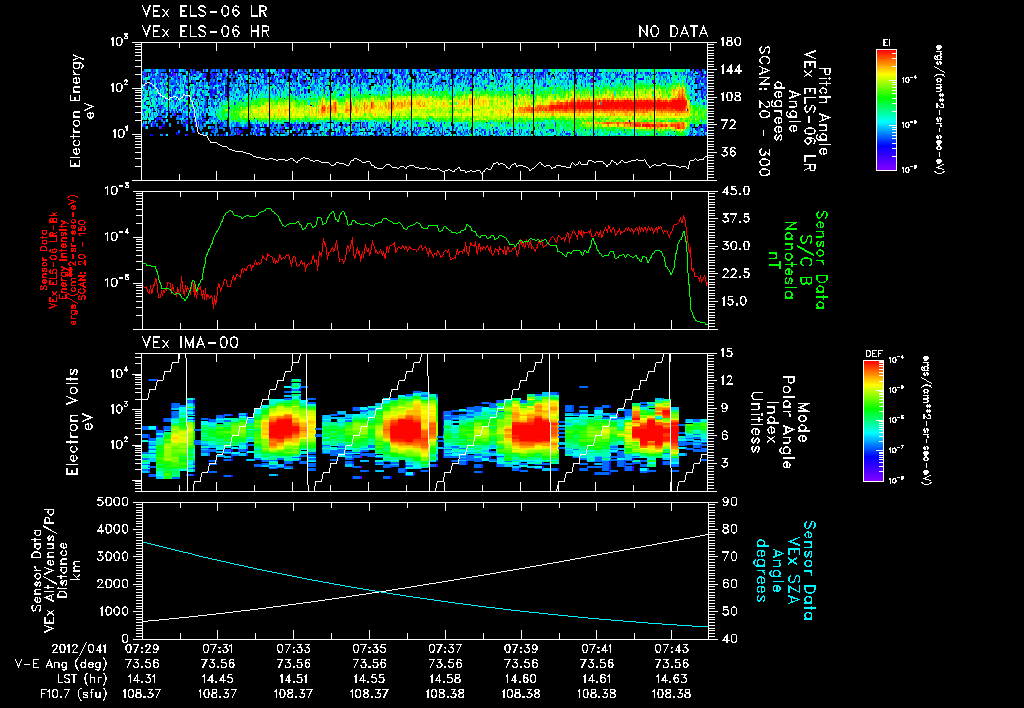Click the 144 pitch angle tick
The image size is (1024, 708).
730,69
